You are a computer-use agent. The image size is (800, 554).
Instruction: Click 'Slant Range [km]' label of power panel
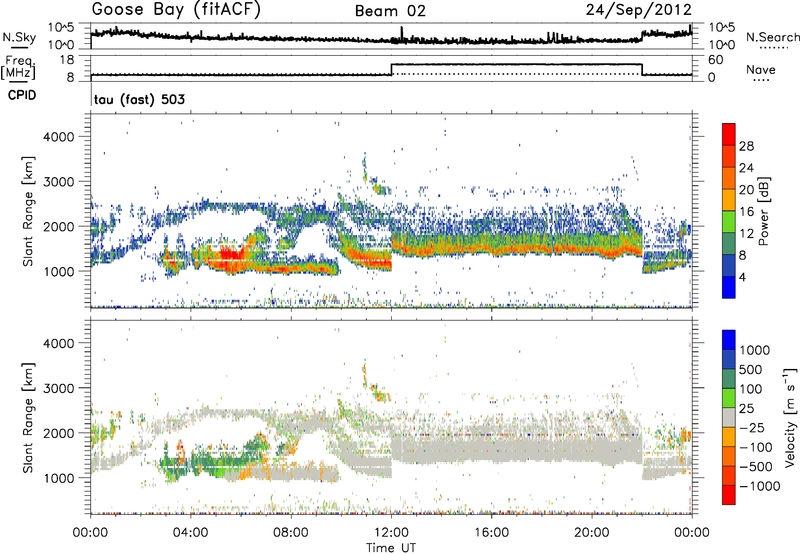coord(28,211)
